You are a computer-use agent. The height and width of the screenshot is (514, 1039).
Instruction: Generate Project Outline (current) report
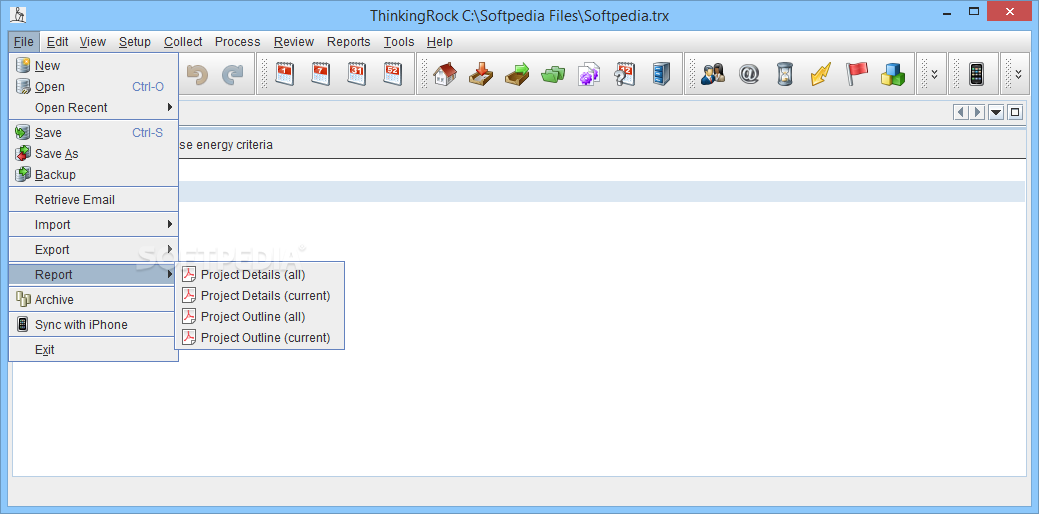[x=260, y=338]
